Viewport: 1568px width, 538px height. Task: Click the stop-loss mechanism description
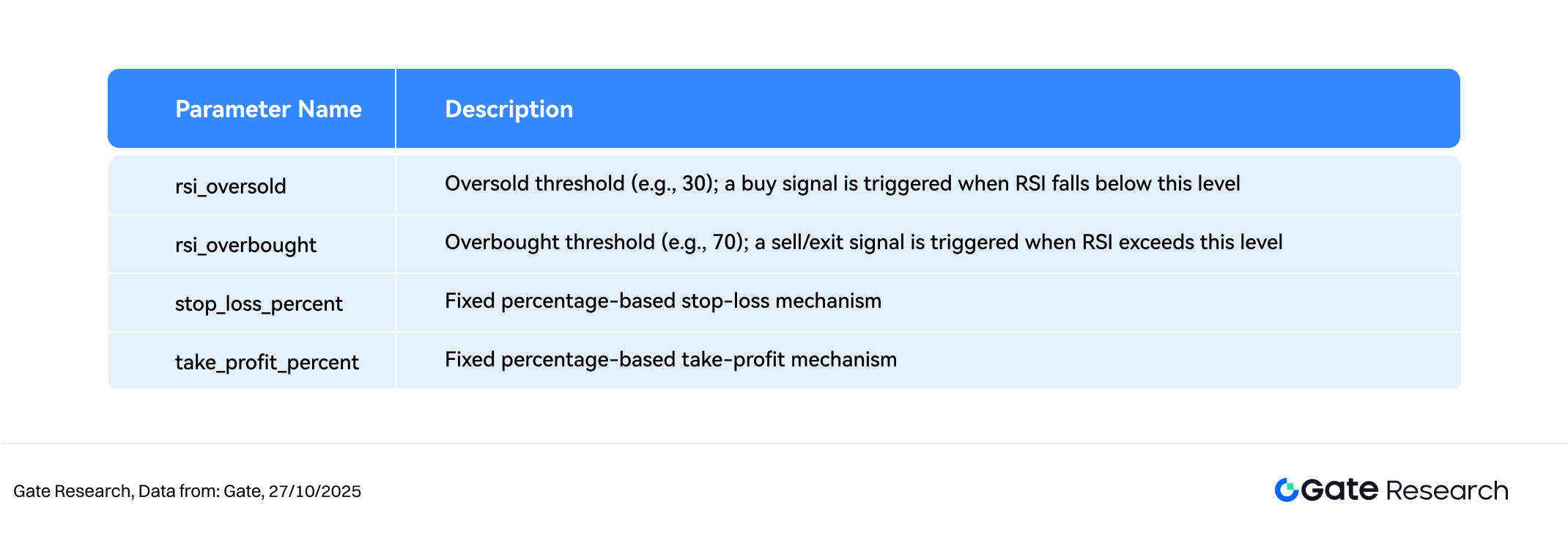[662, 301]
